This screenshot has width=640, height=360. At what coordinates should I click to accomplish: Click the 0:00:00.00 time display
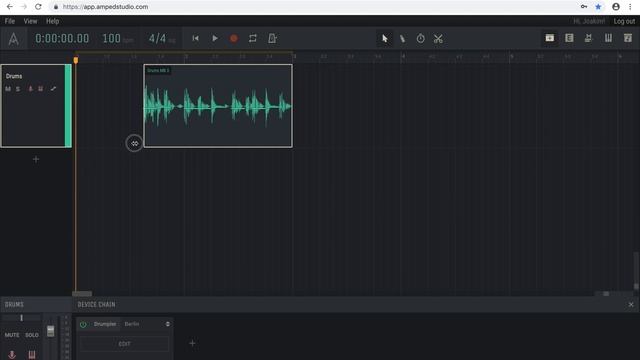click(x=62, y=38)
